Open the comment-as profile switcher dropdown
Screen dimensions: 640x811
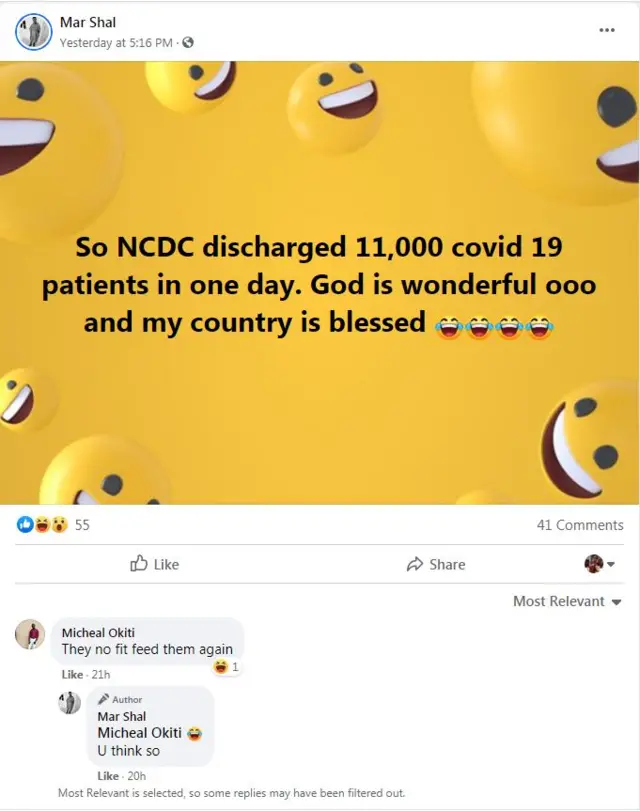(x=599, y=564)
